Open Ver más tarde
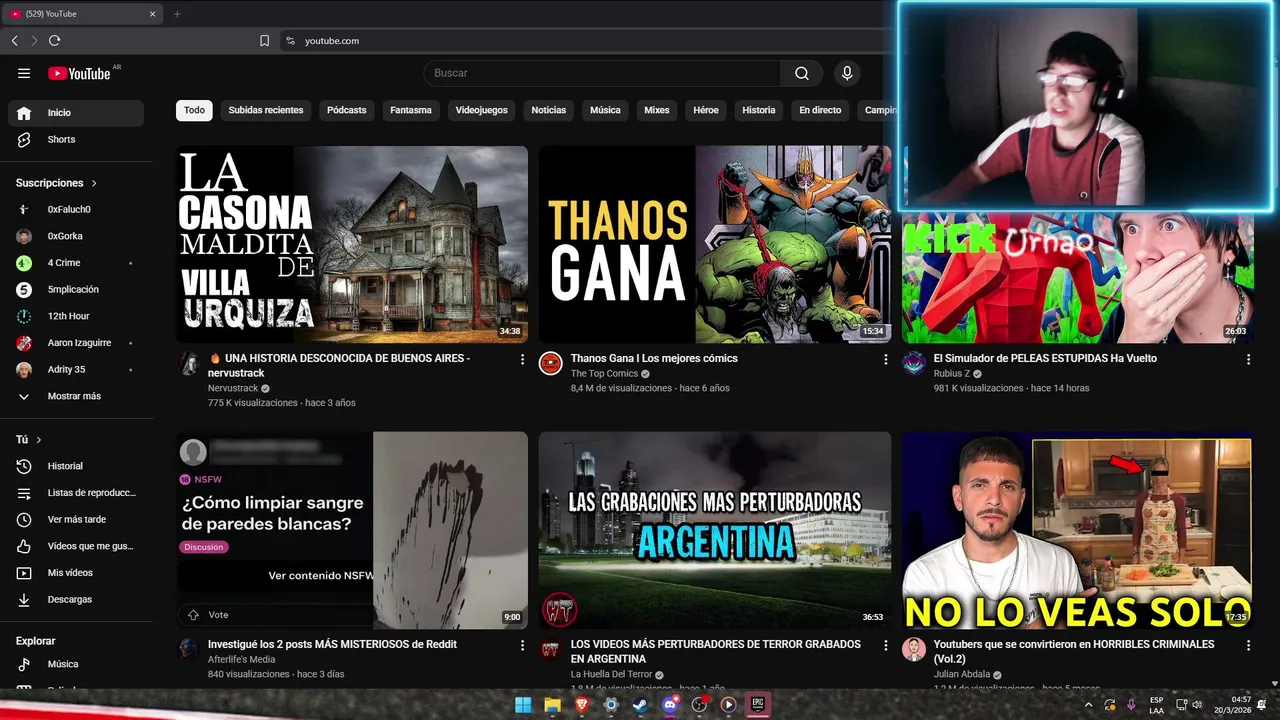The image size is (1280, 720). [x=76, y=519]
